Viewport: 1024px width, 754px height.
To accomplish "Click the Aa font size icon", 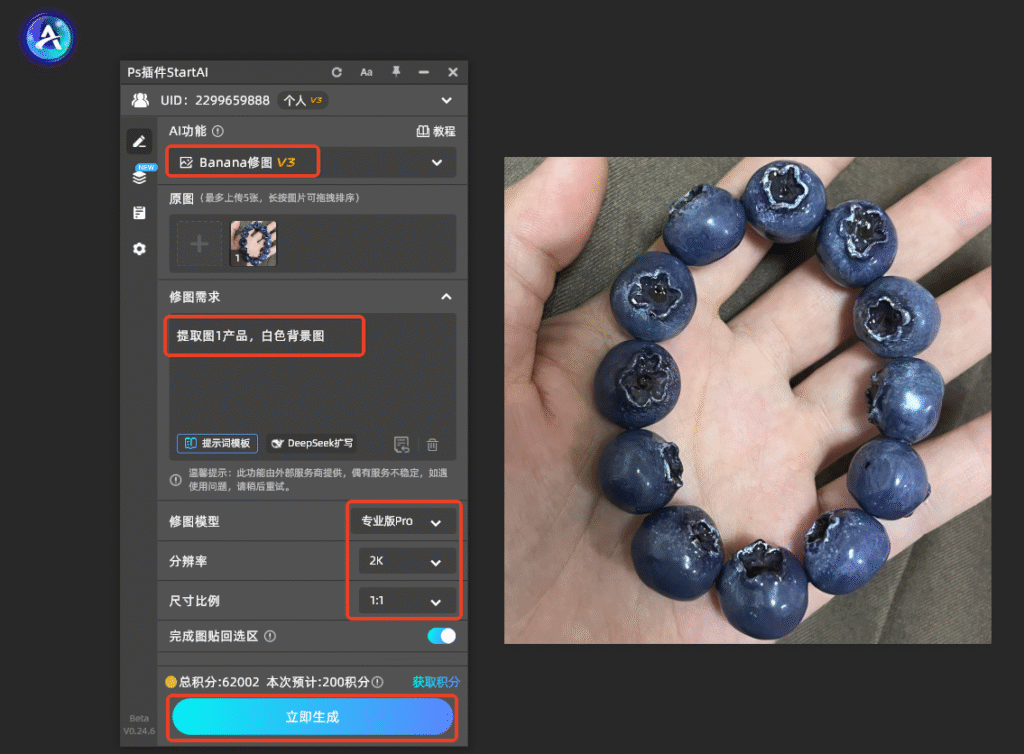I will [366, 72].
